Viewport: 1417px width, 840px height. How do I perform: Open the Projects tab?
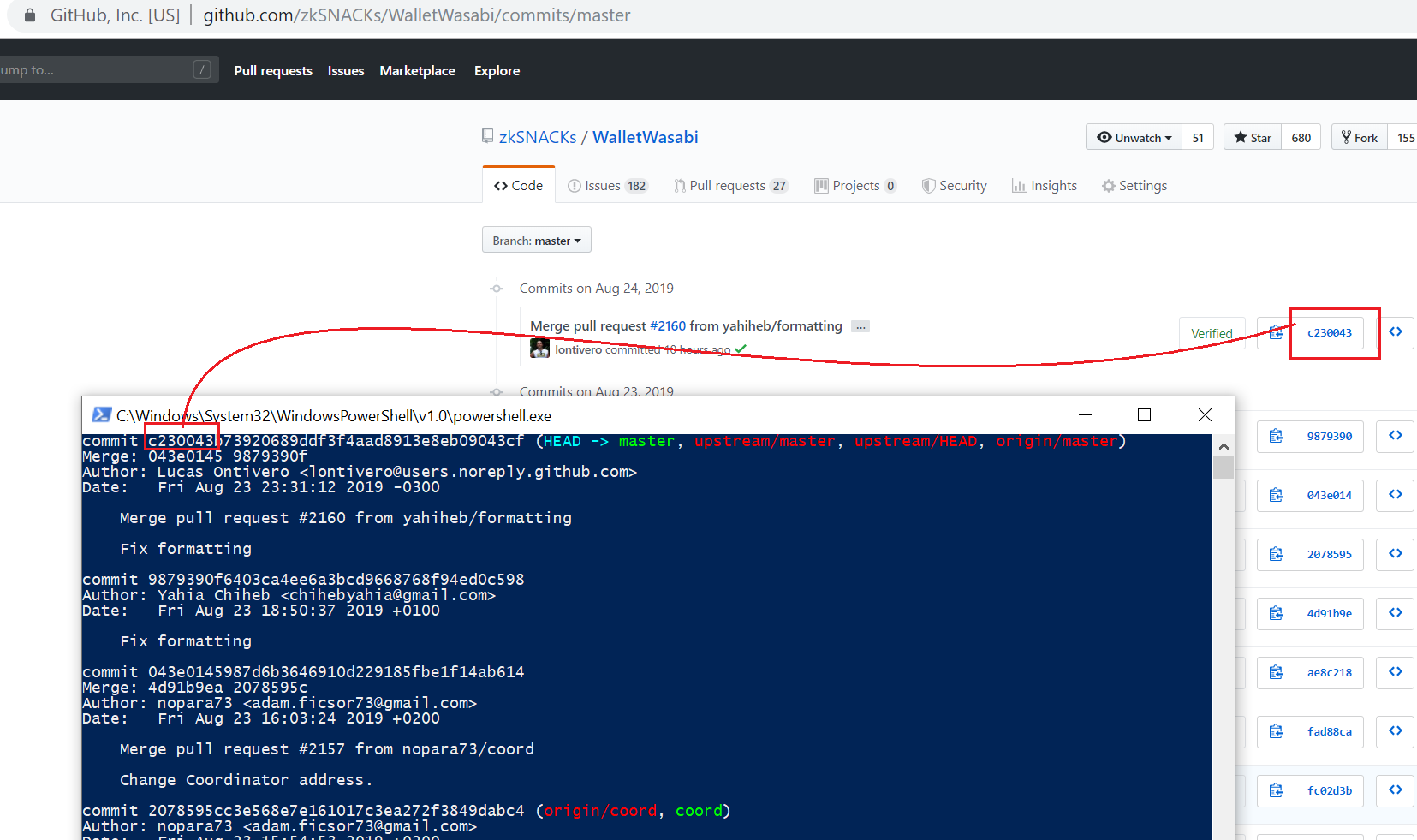click(854, 186)
